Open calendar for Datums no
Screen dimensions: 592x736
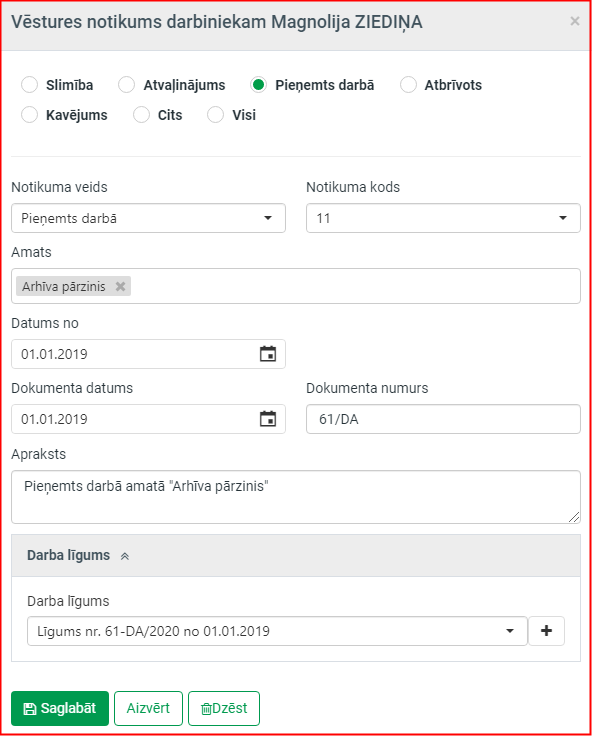[x=268, y=354]
